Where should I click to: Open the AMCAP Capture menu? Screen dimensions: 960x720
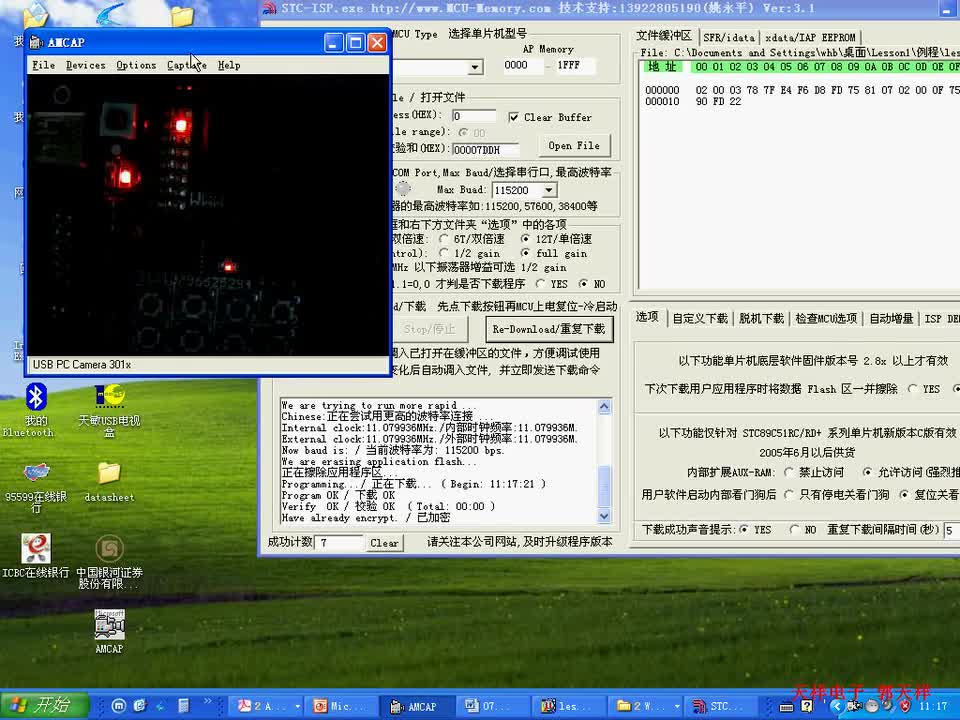[x=187, y=65]
